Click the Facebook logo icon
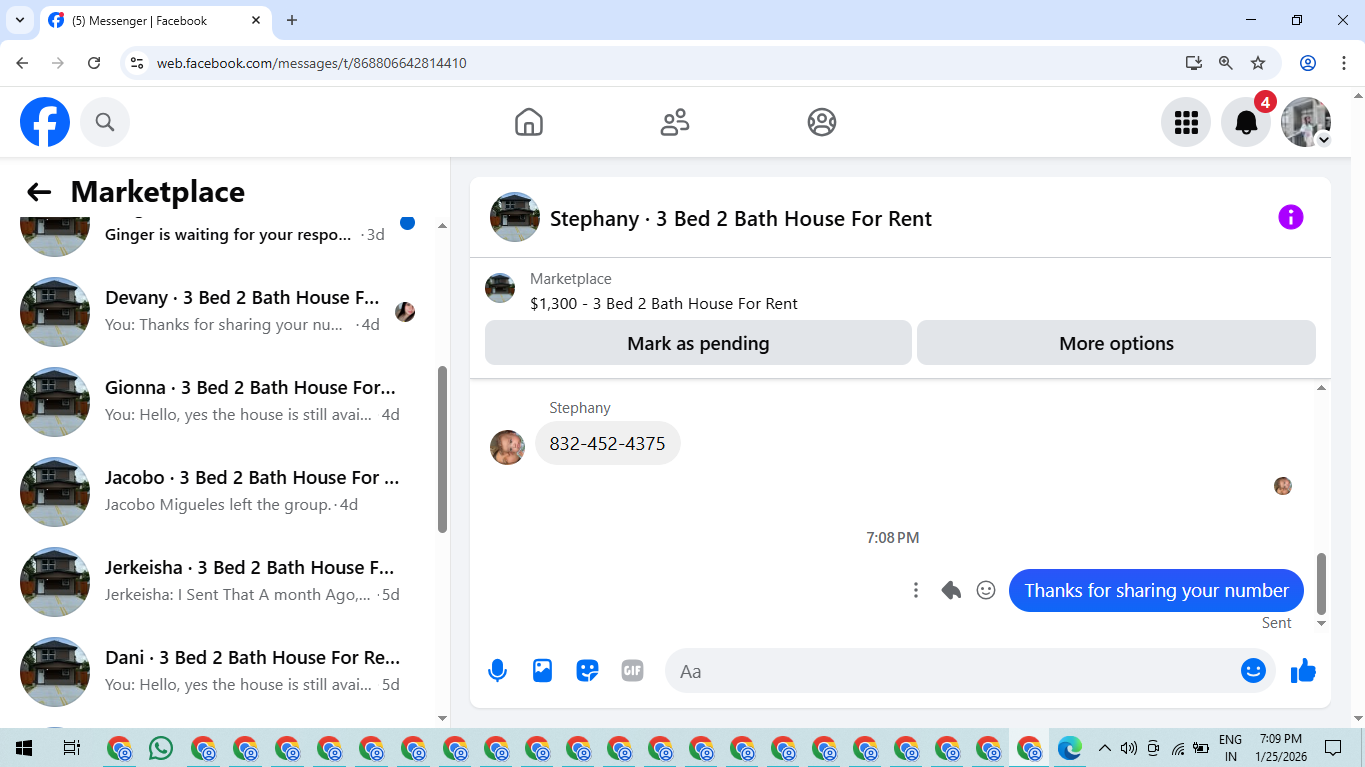This screenshot has height=767, width=1365. click(45, 122)
